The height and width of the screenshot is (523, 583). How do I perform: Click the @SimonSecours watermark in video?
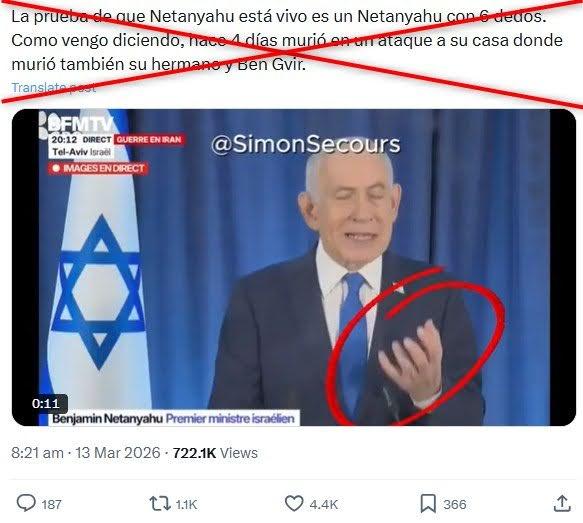(306, 144)
